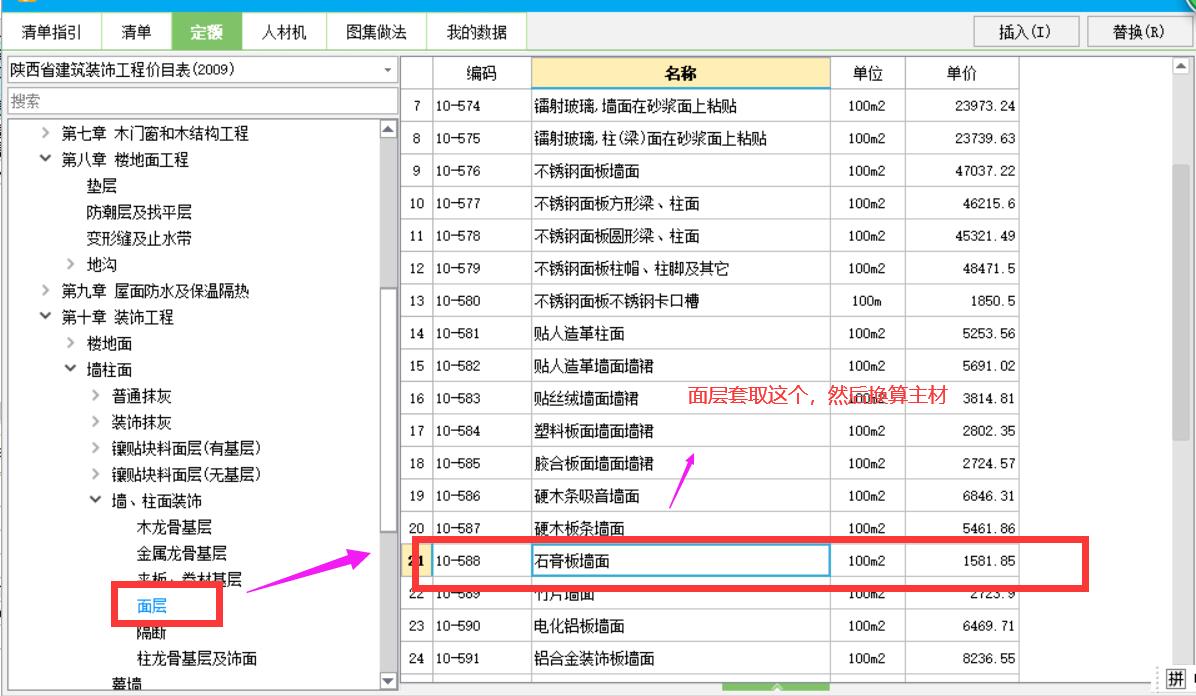Expand 第七章 木门窗和木结构工程 node
The height and width of the screenshot is (696, 1196).
pos(45,133)
